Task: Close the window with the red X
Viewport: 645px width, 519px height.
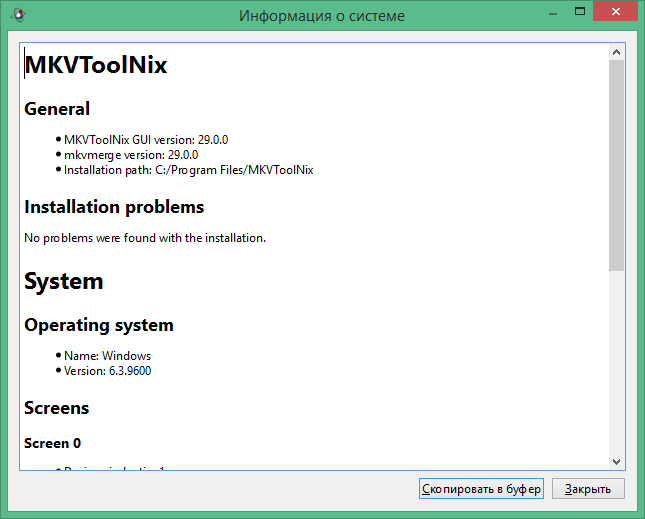Action: pos(615,12)
